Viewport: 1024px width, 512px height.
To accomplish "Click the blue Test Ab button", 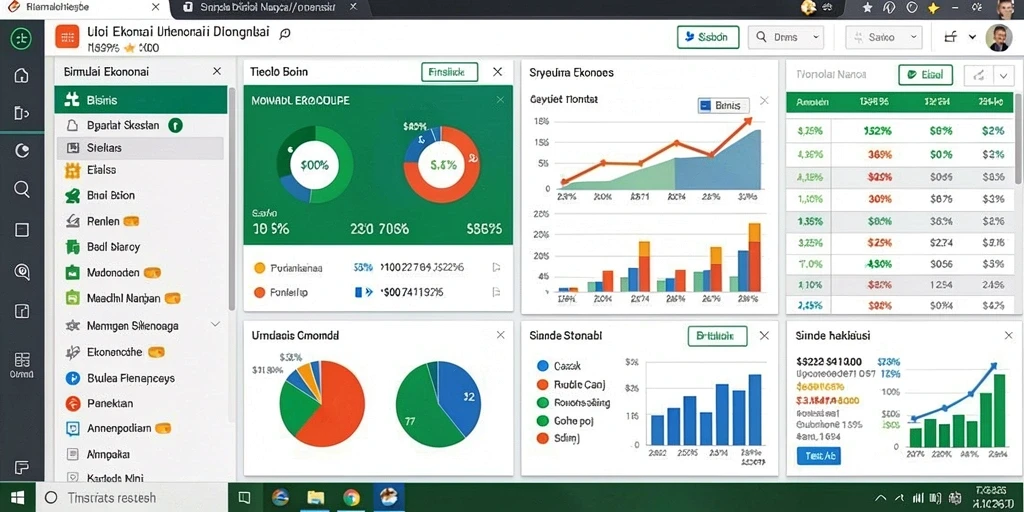I will (x=819, y=456).
